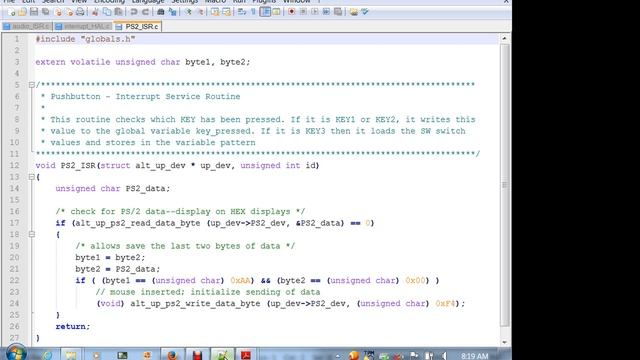640x360 pixels.
Task: Click the vertical scrollbar up arrow
Action: pos(504,38)
